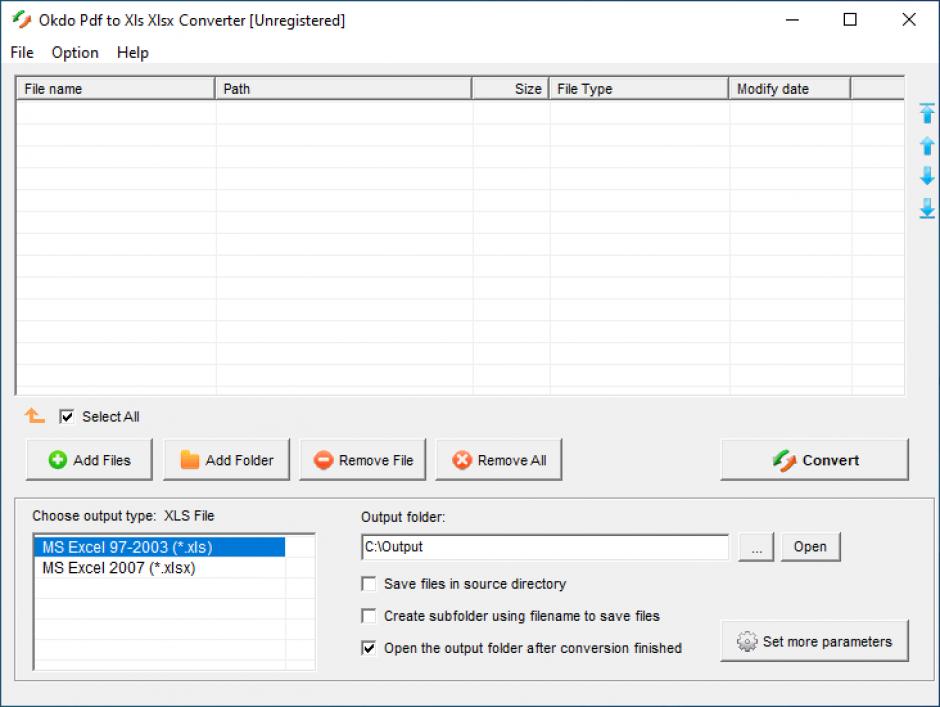Click the Remove File button

click(363, 460)
